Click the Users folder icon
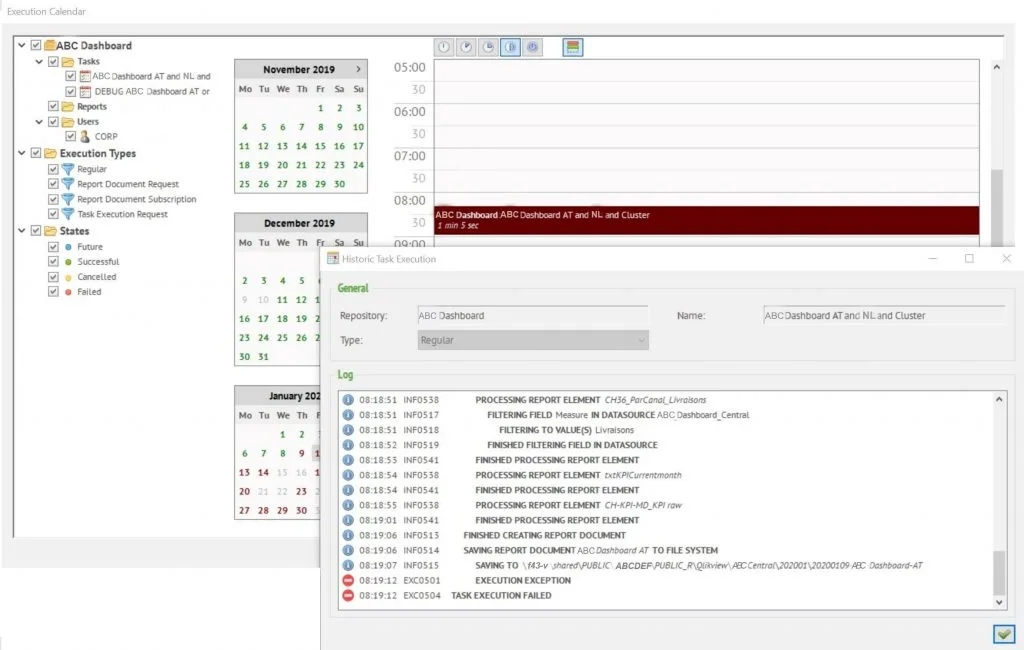The width and height of the screenshot is (1024, 650). point(68,122)
